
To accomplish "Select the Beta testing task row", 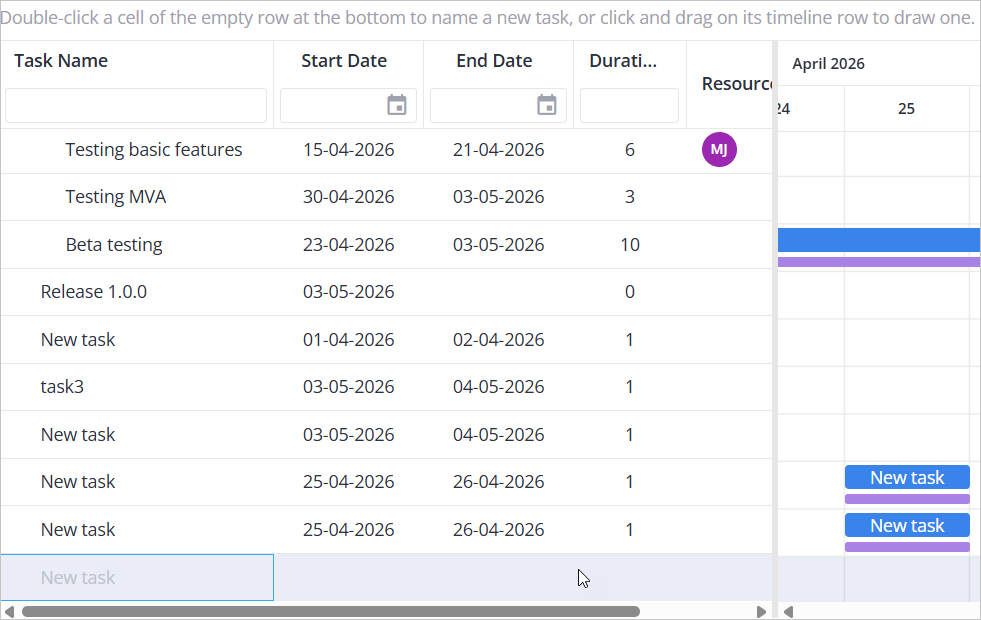I will tap(387, 245).
